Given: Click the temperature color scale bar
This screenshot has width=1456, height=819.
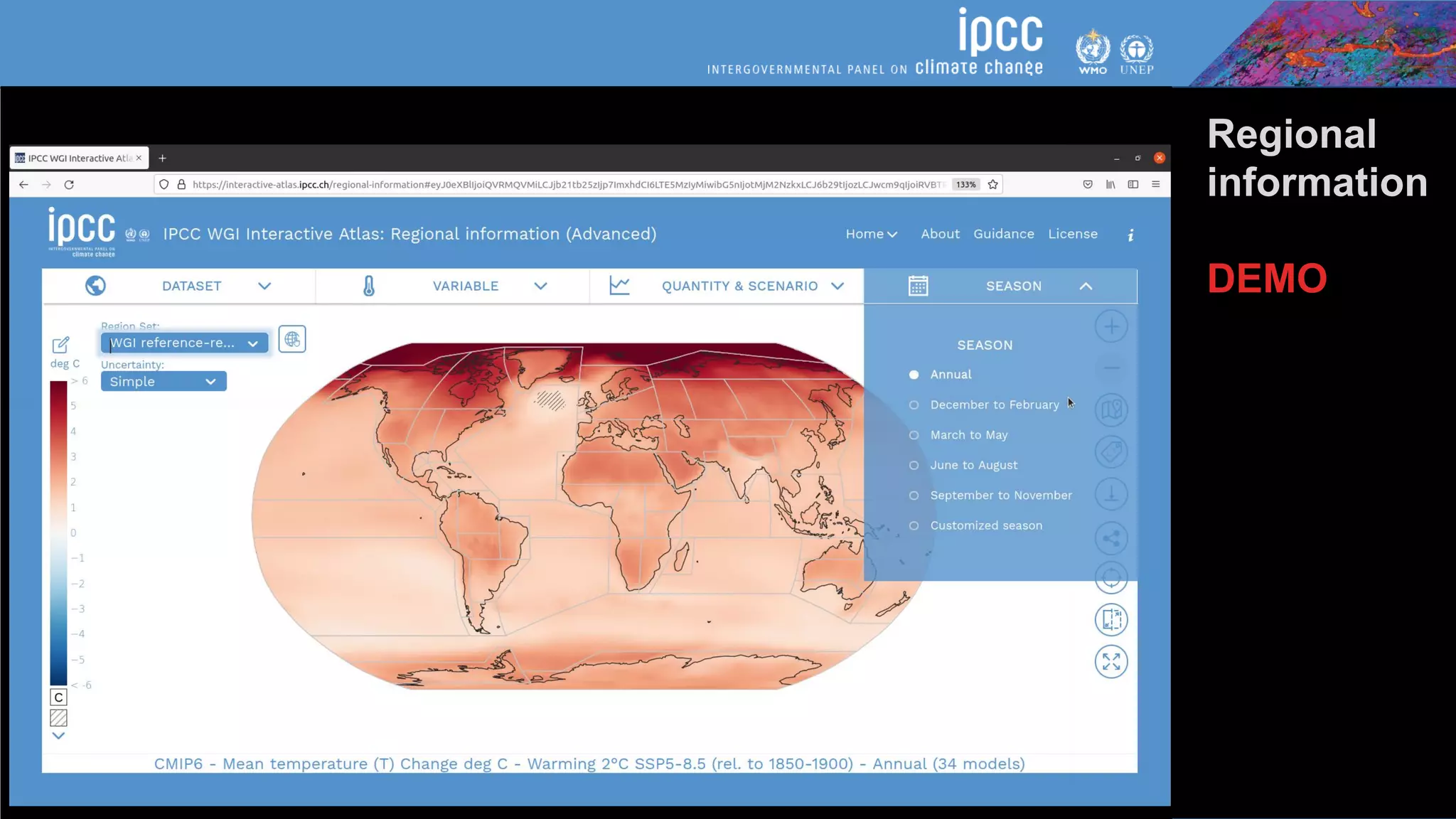Looking at the screenshot, I should (x=58, y=533).
